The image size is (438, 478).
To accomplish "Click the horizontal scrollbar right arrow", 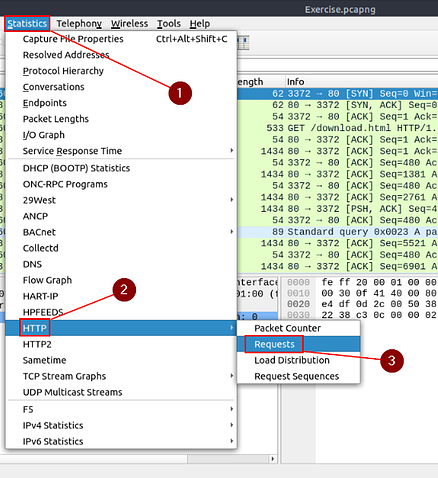I will [x=273, y=459].
